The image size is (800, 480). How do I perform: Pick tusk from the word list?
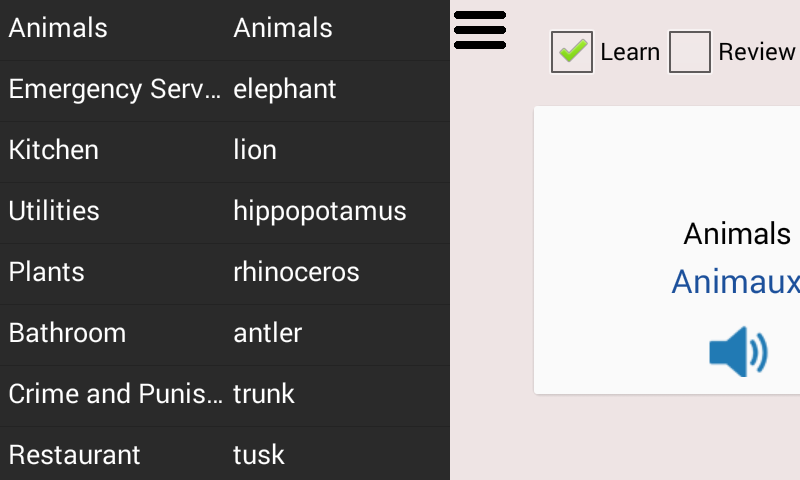tap(259, 455)
